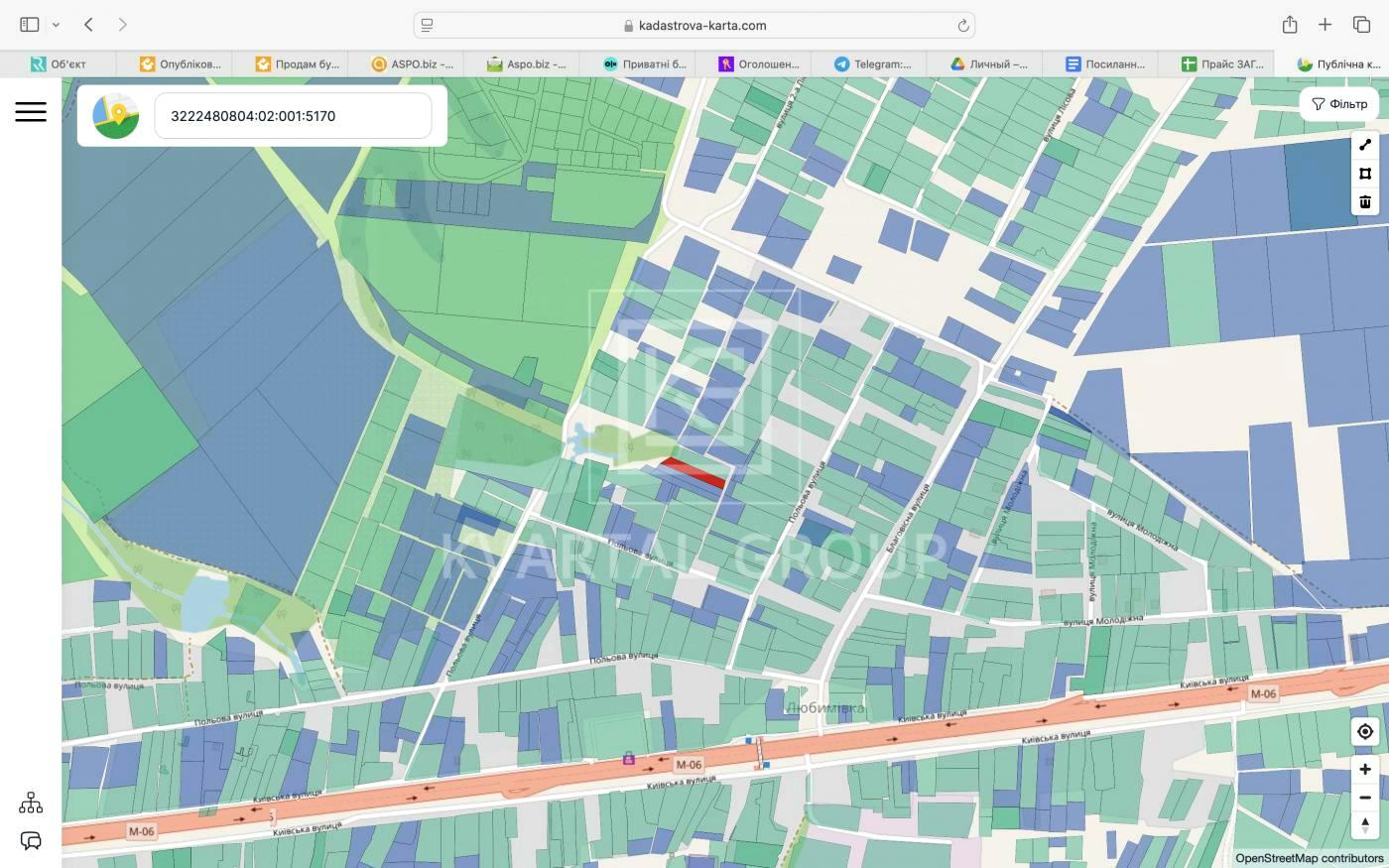
Task: Click the map pin logo
Action: tap(116, 116)
